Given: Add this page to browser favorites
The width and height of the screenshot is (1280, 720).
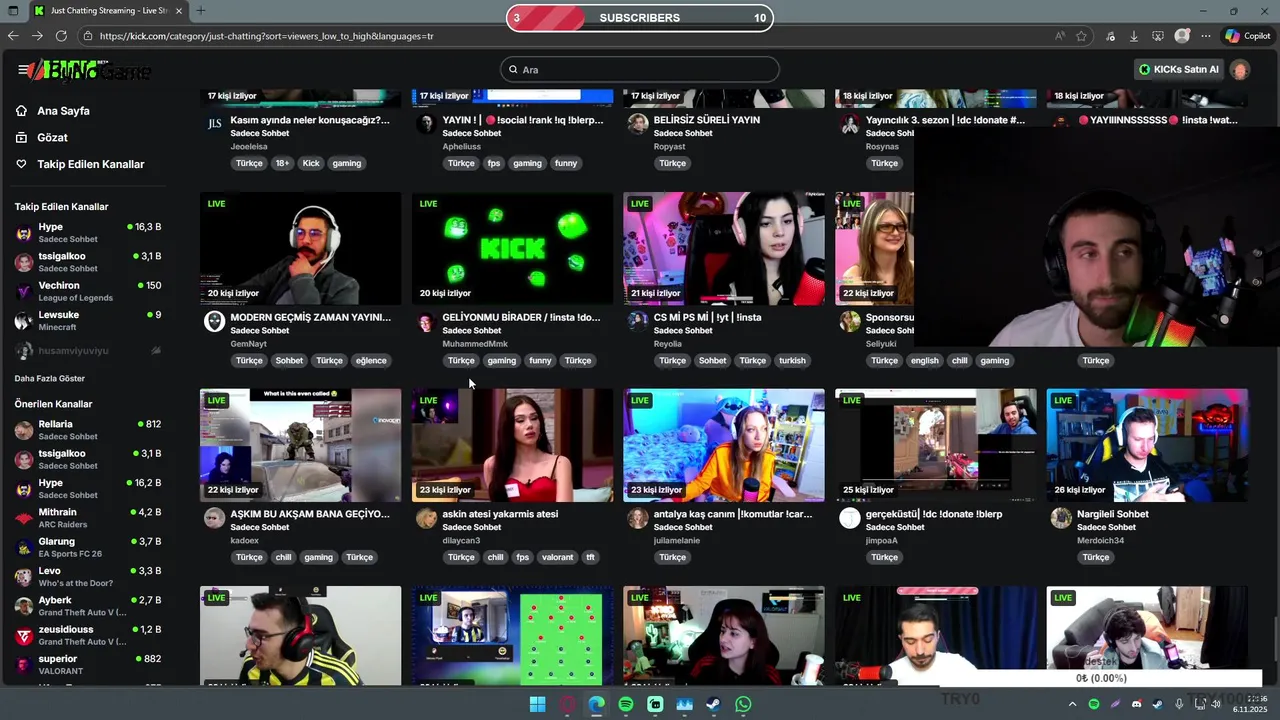Looking at the screenshot, I should [x=1081, y=36].
